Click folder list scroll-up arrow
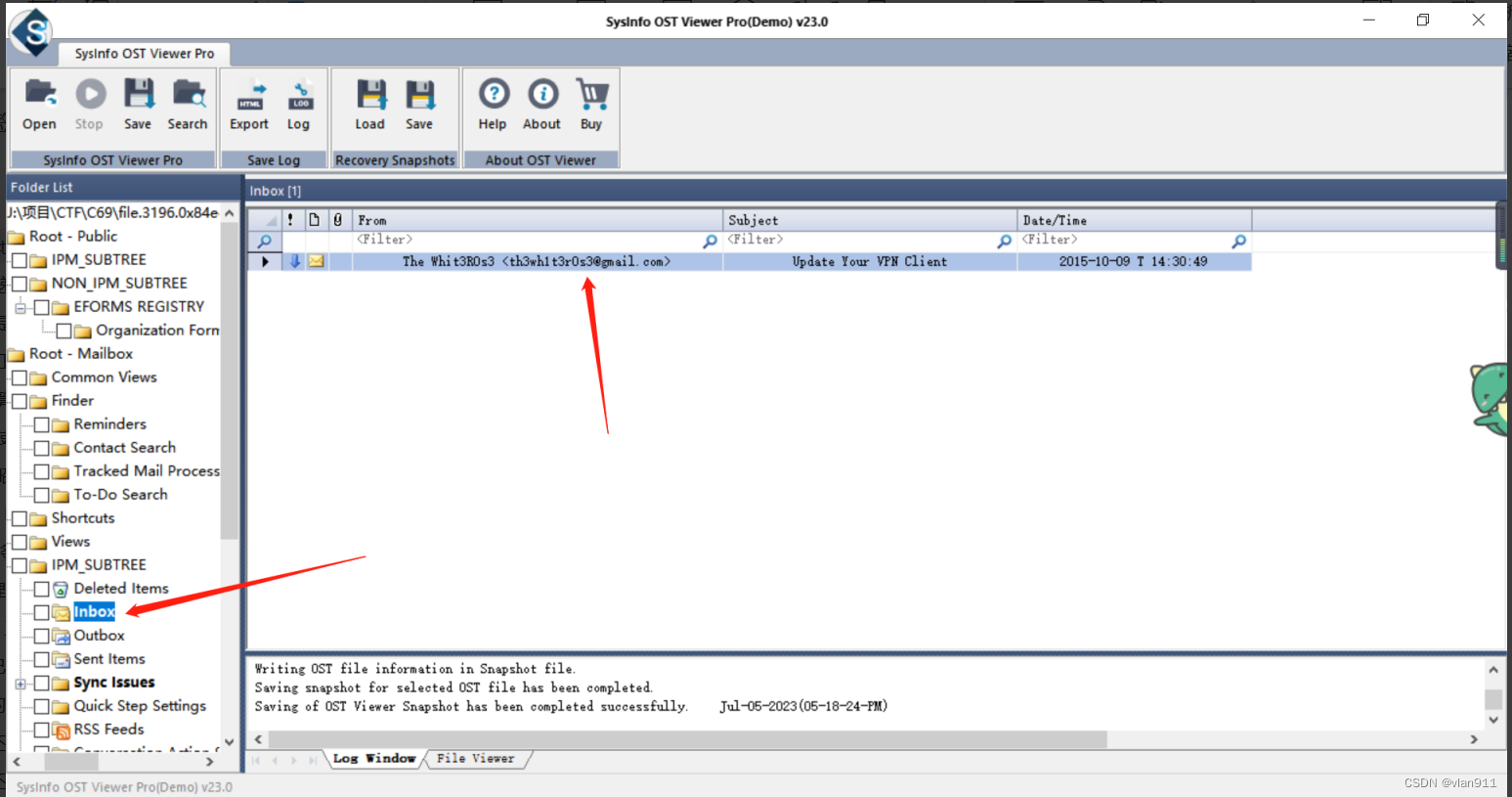Image resolution: width=1512 pixels, height=797 pixels. (229, 212)
